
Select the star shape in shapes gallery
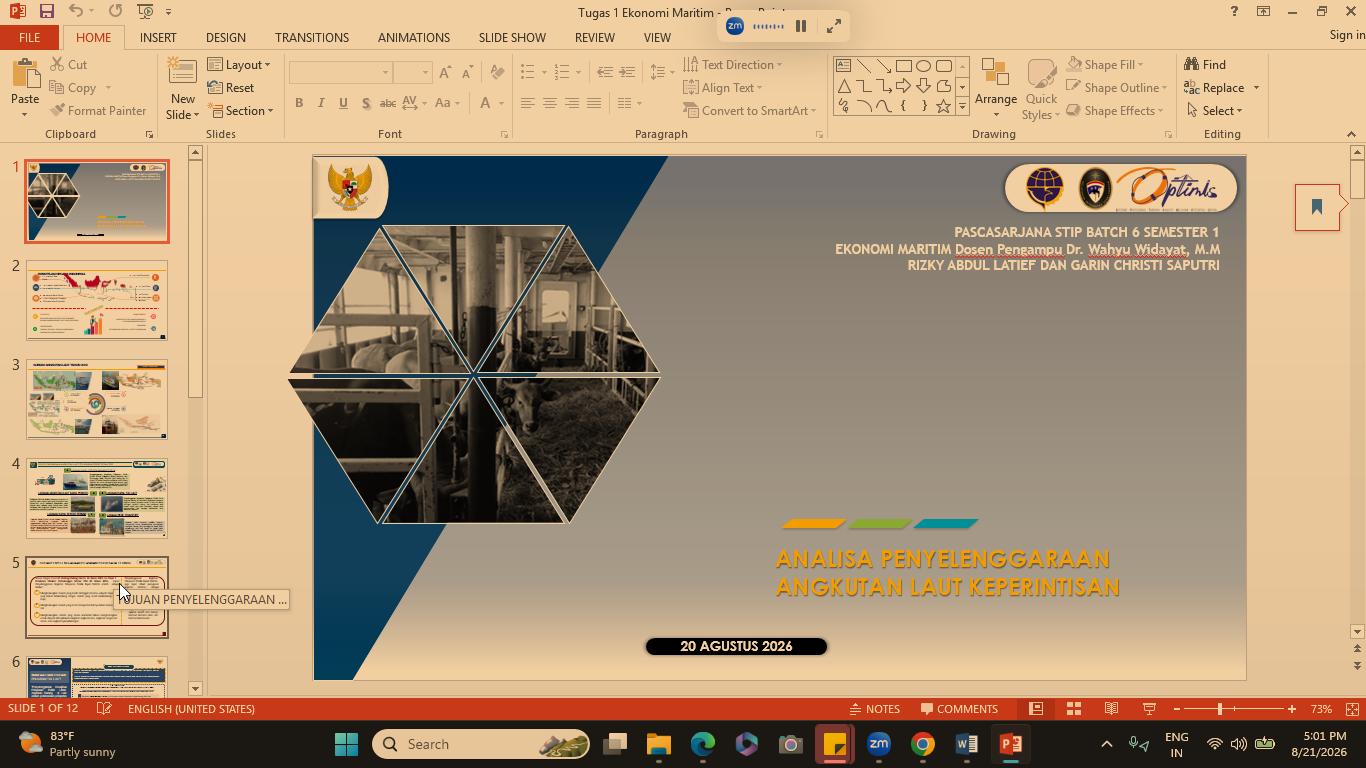943,106
